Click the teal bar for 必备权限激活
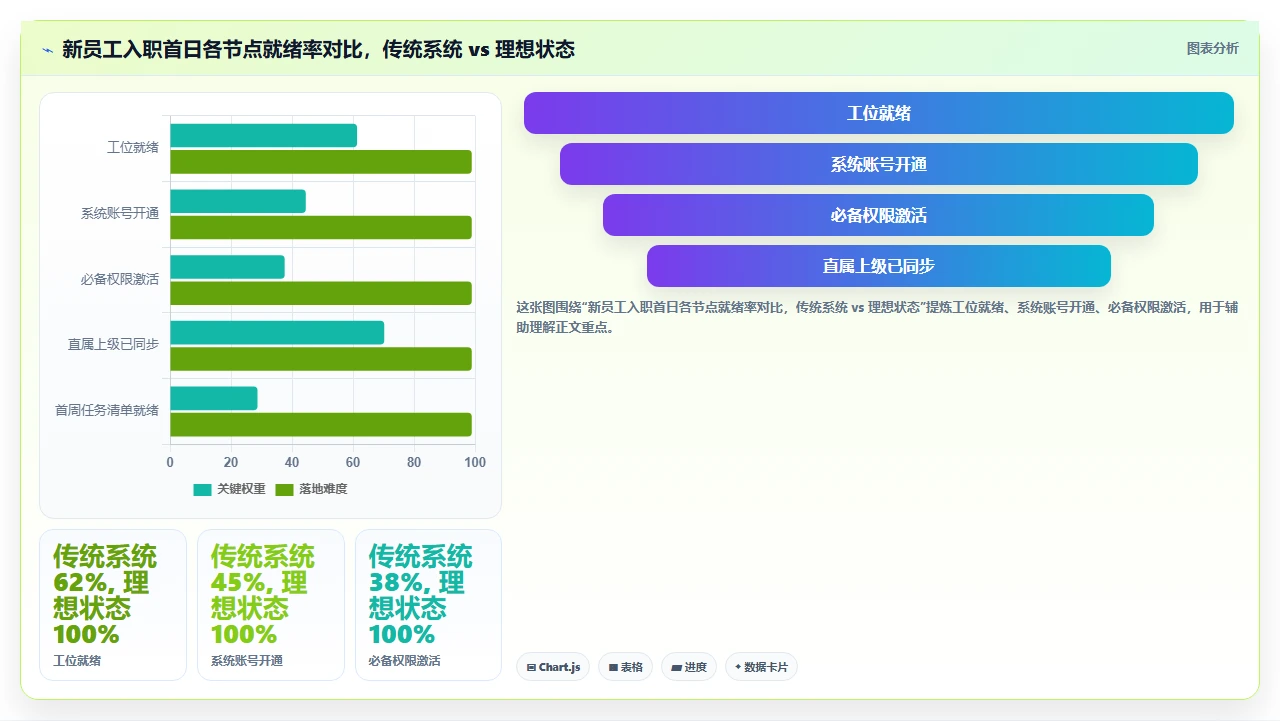1280x721 pixels. point(227,267)
